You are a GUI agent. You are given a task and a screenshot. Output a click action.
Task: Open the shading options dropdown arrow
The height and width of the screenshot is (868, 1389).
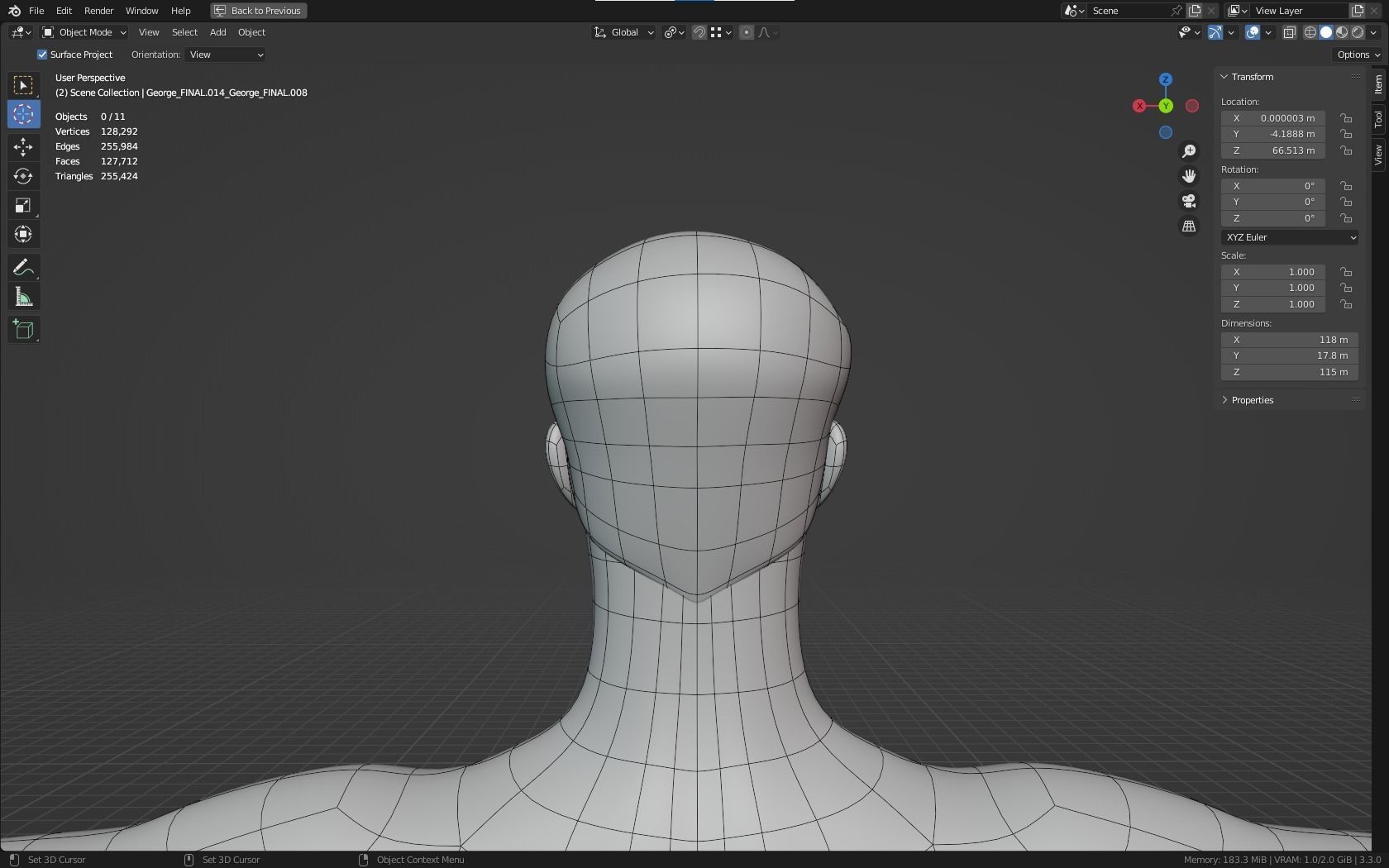point(1373,32)
